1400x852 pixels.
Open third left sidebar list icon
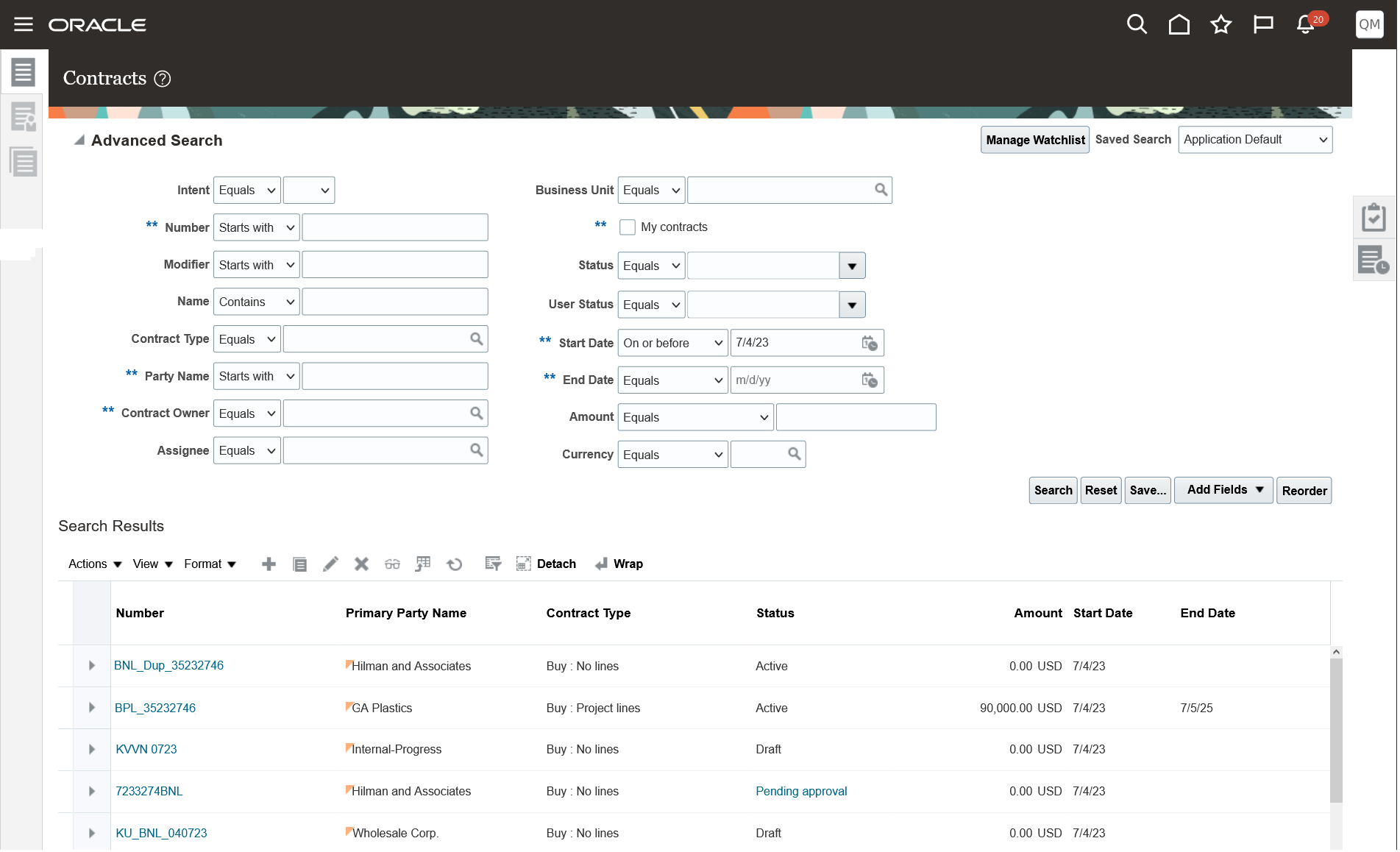24,161
